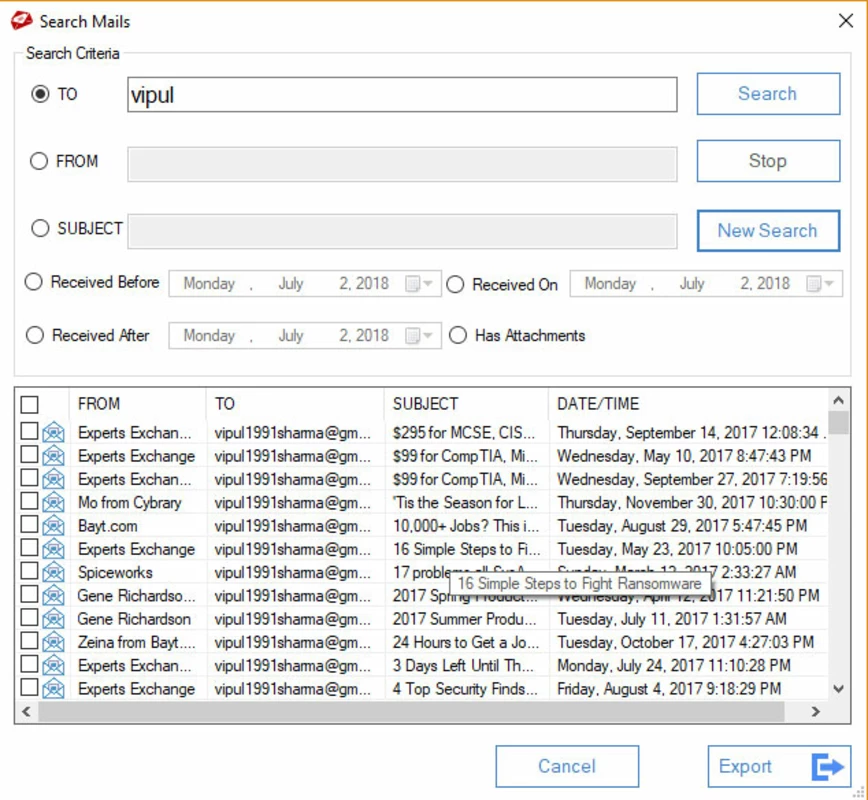Image resolution: width=868 pixels, height=800 pixels.
Task: Click the vertical scrollbar up arrow
Action: point(839,400)
